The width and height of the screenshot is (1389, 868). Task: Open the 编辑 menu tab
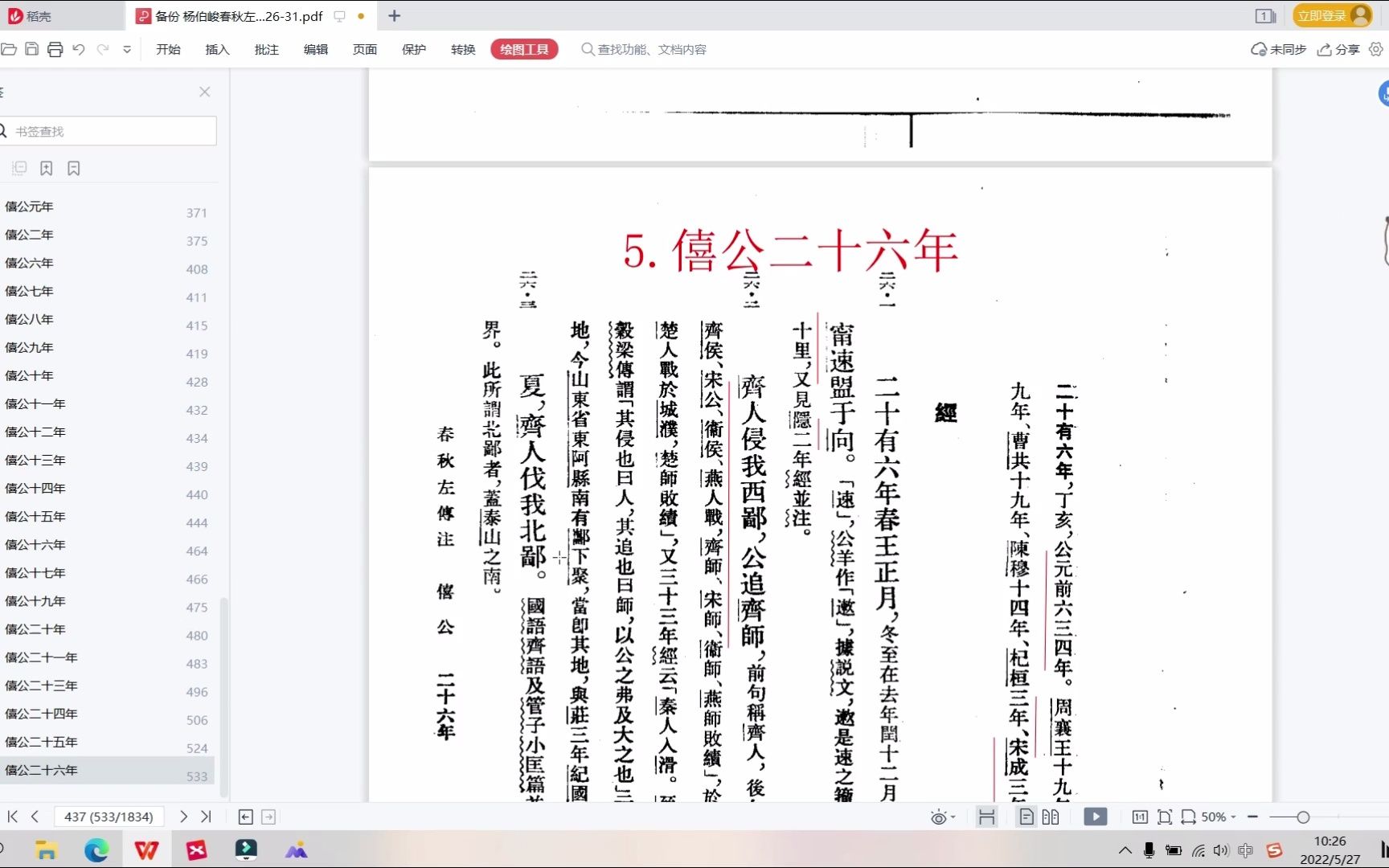point(315,49)
